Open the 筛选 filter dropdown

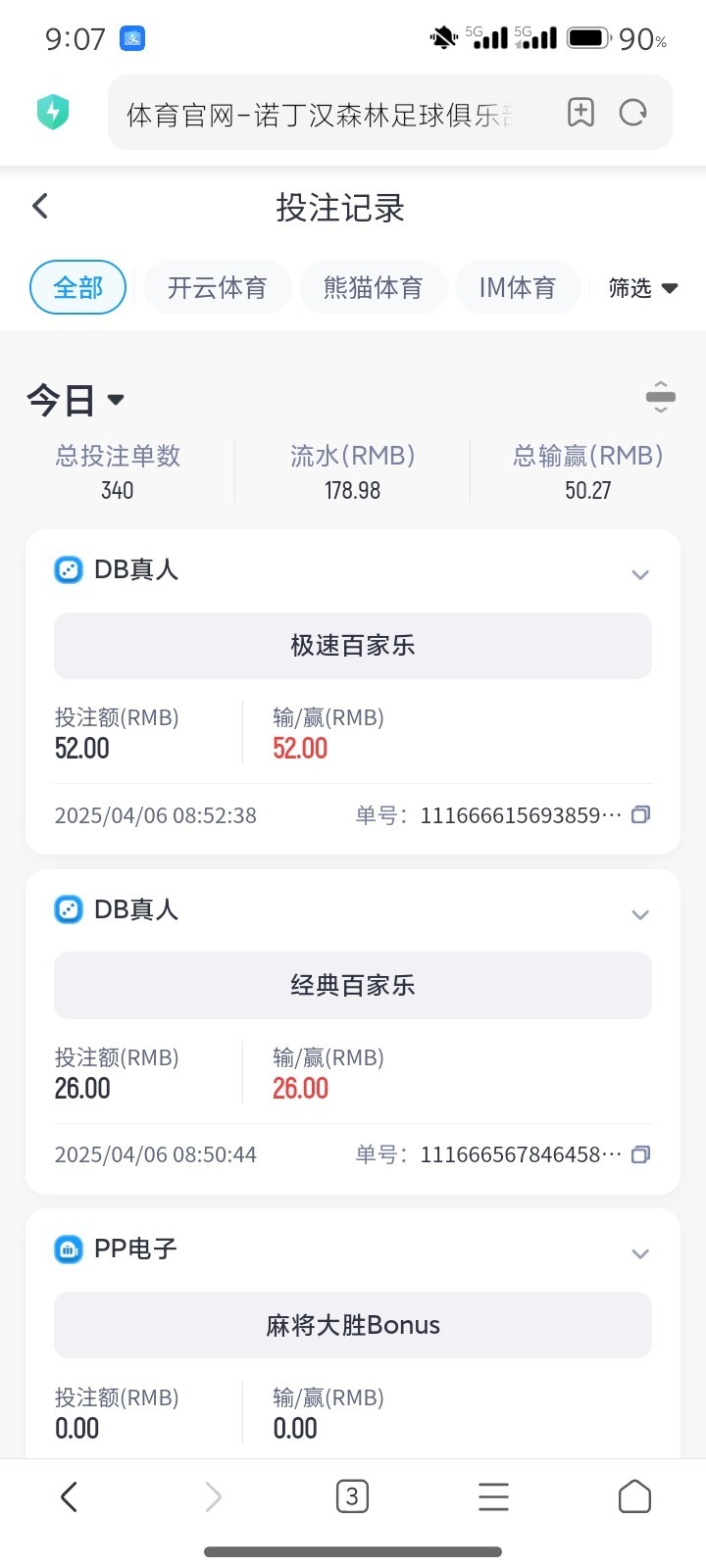(x=643, y=288)
